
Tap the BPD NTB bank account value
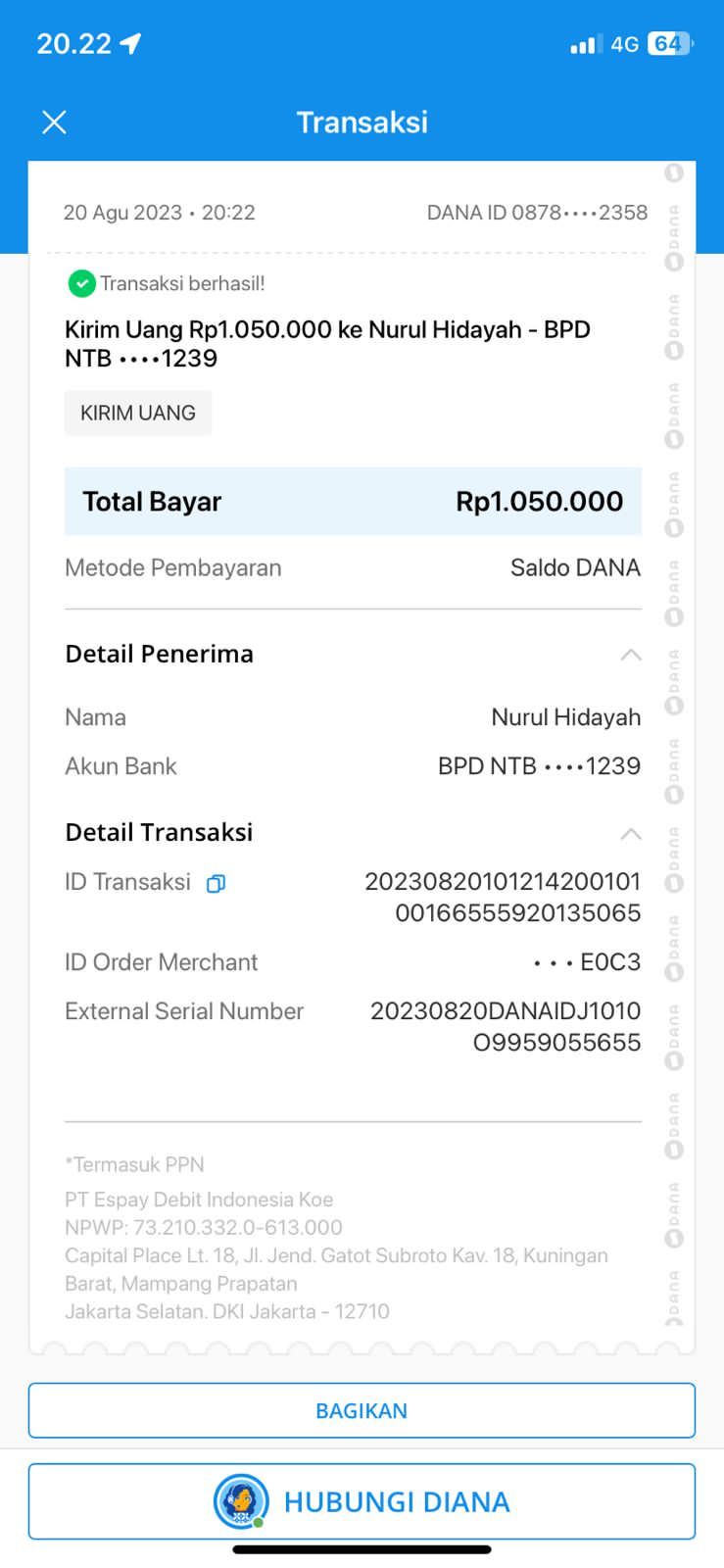coord(539,766)
